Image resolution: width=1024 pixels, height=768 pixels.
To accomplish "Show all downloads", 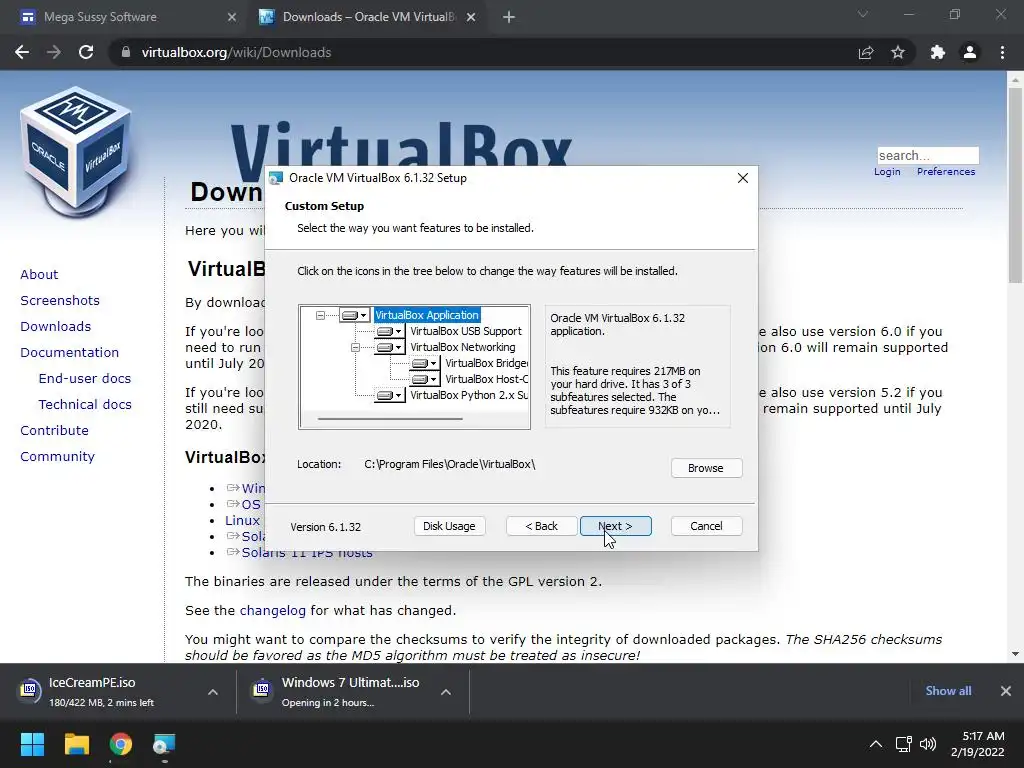I will pyautogui.click(x=948, y=691).
